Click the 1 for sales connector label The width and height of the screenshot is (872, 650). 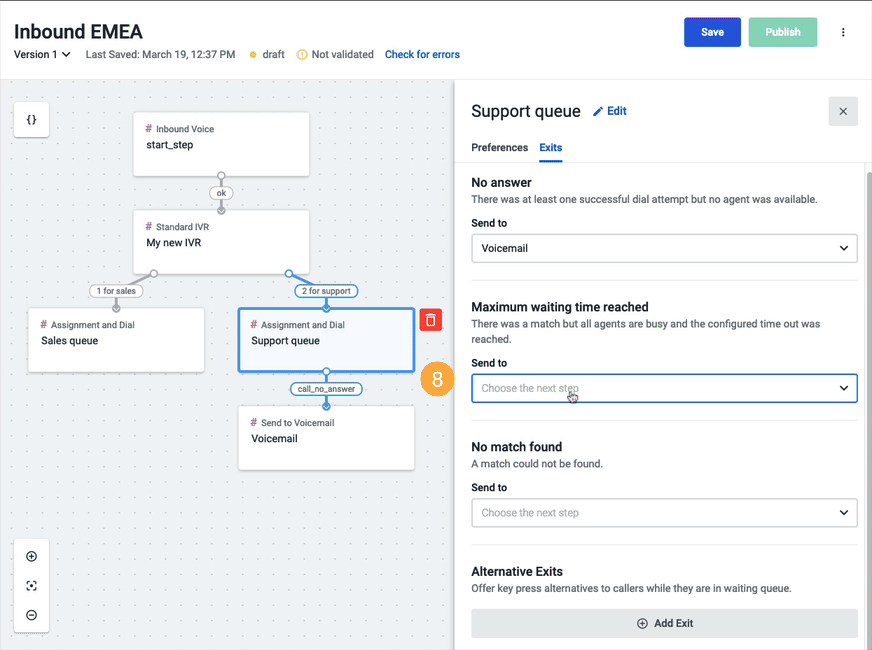click(x=116, y=291)
